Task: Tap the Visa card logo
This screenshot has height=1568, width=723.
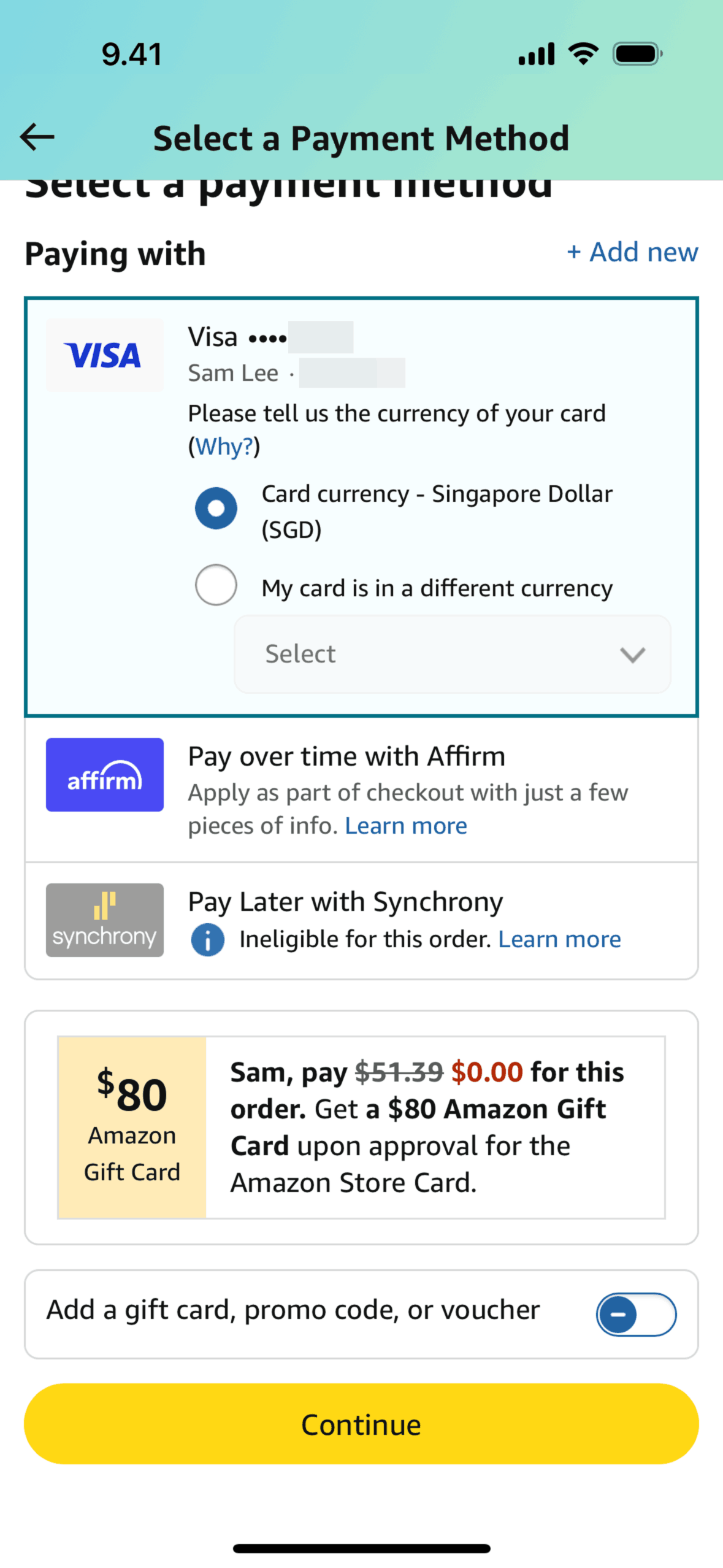Action: [x=104, y=355]
